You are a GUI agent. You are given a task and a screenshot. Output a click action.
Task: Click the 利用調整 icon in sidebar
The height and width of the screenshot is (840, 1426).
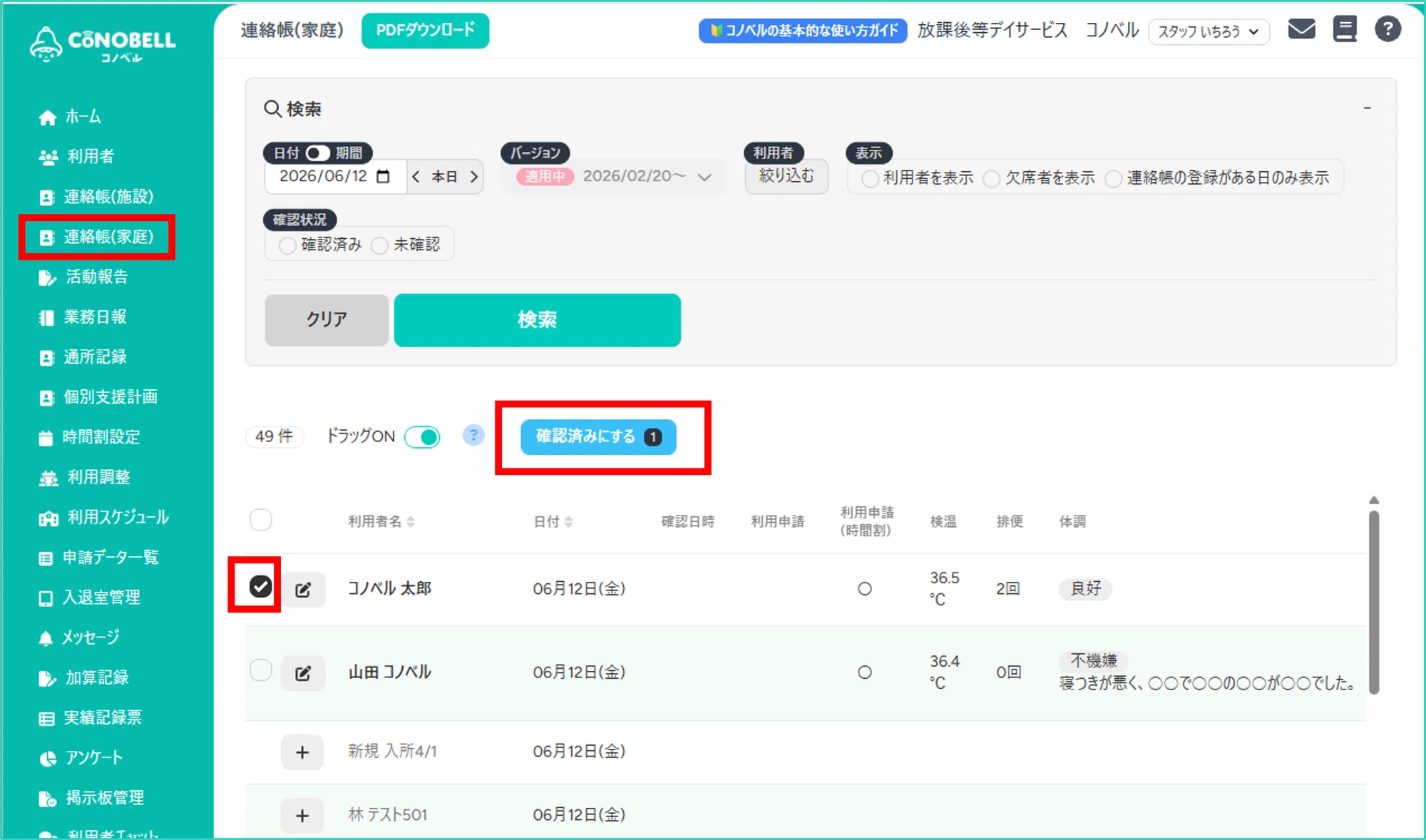click(48, 478)
